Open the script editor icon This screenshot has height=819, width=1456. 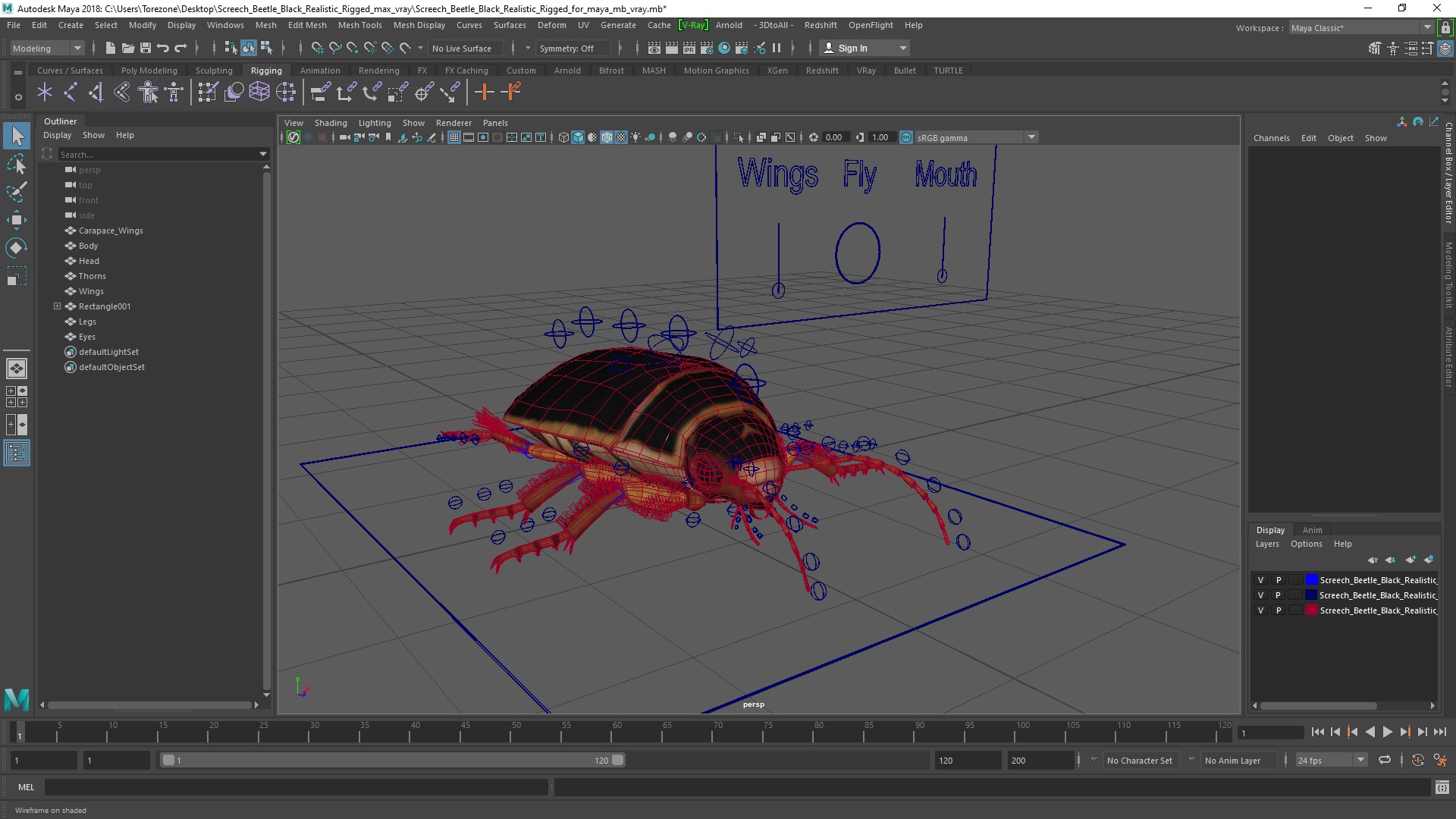click(1442, 787)
